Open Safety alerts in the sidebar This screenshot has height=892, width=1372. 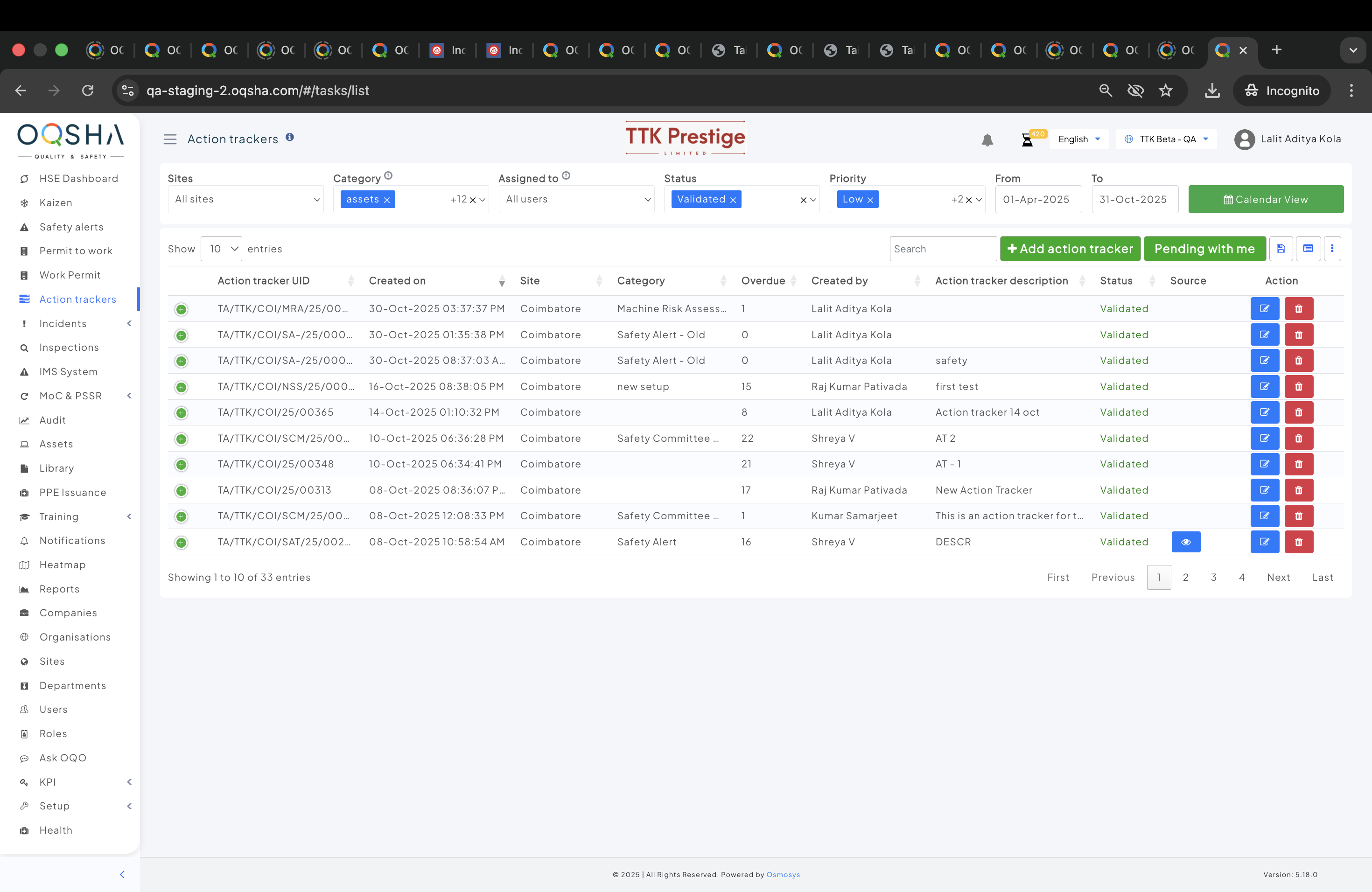71,227
